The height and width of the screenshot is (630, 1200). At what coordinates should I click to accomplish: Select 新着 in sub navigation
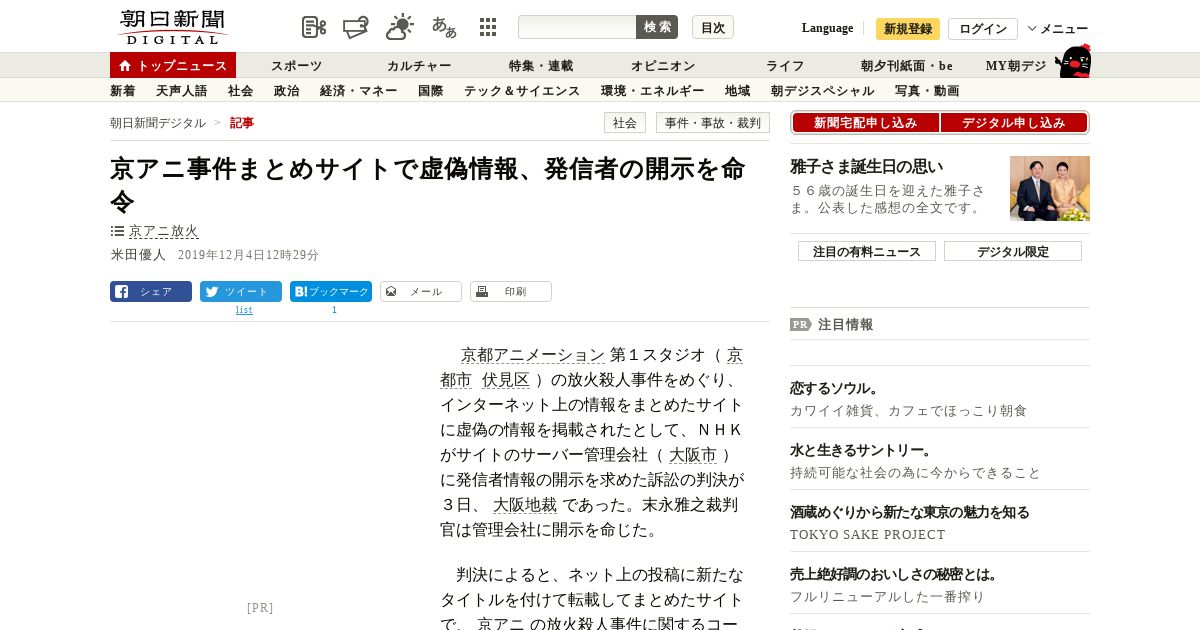pos(123,91)
